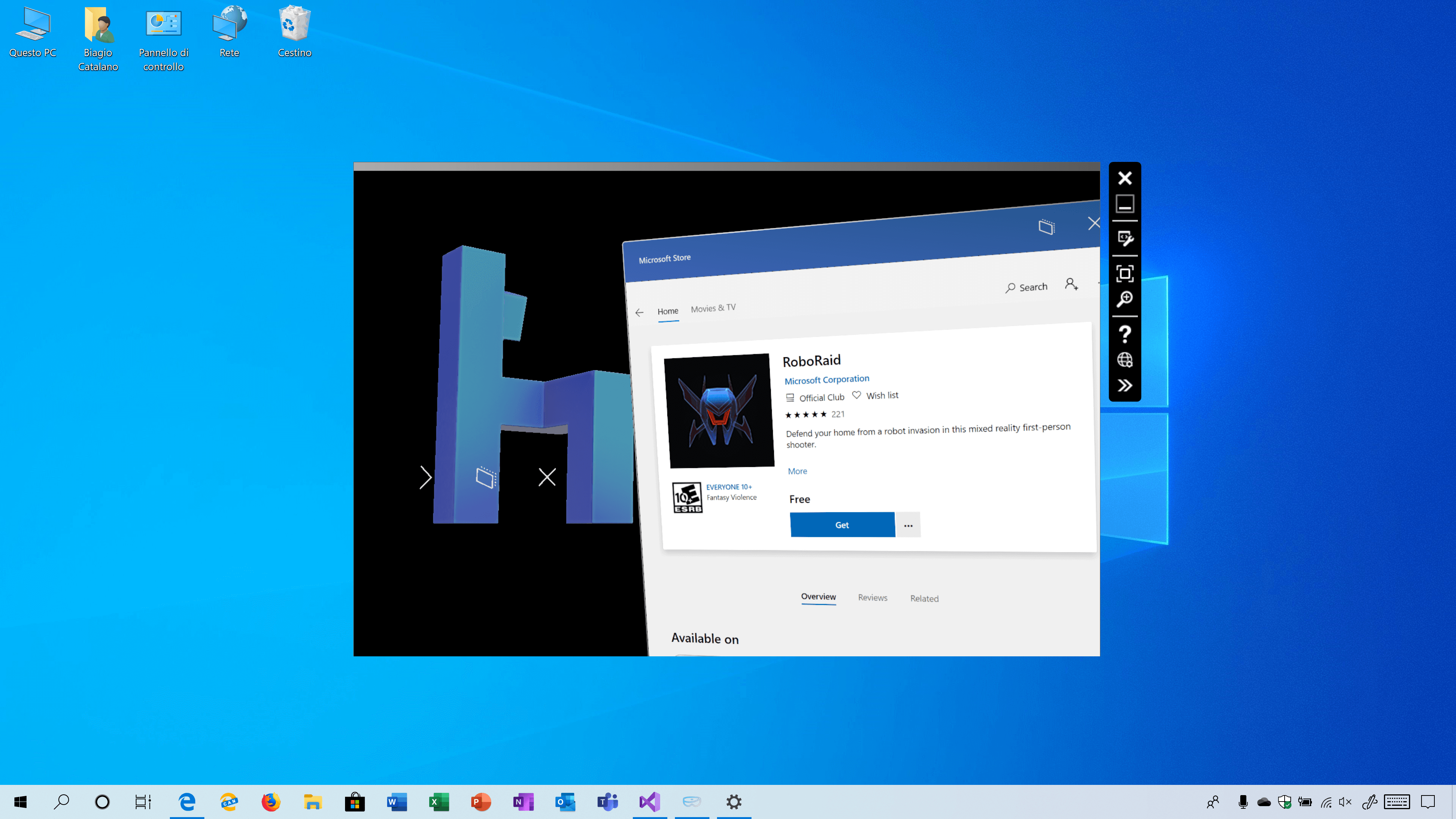Image resolution: width=1456 pixels, height=819 pixels.
Task: Click the Get button for RoboRaid
Action: 842,525
